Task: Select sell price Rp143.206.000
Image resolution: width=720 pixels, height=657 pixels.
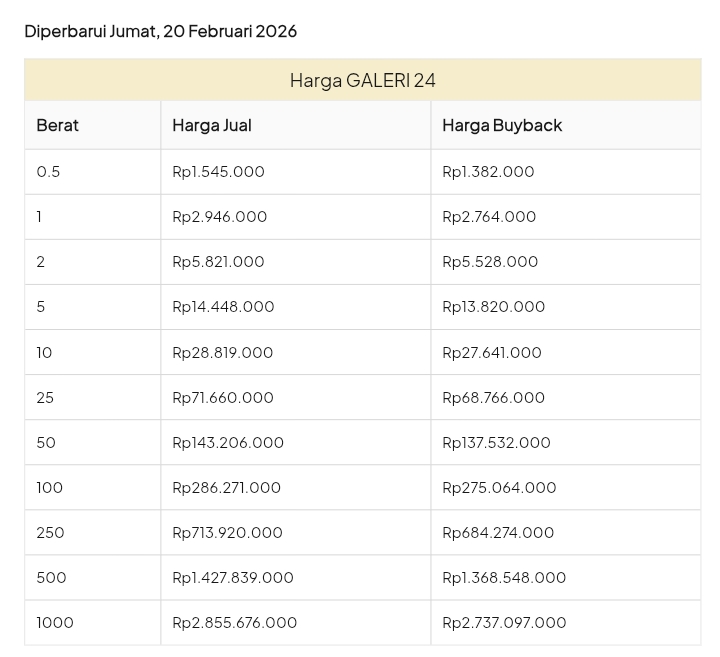Action: [x=228, y=443]
